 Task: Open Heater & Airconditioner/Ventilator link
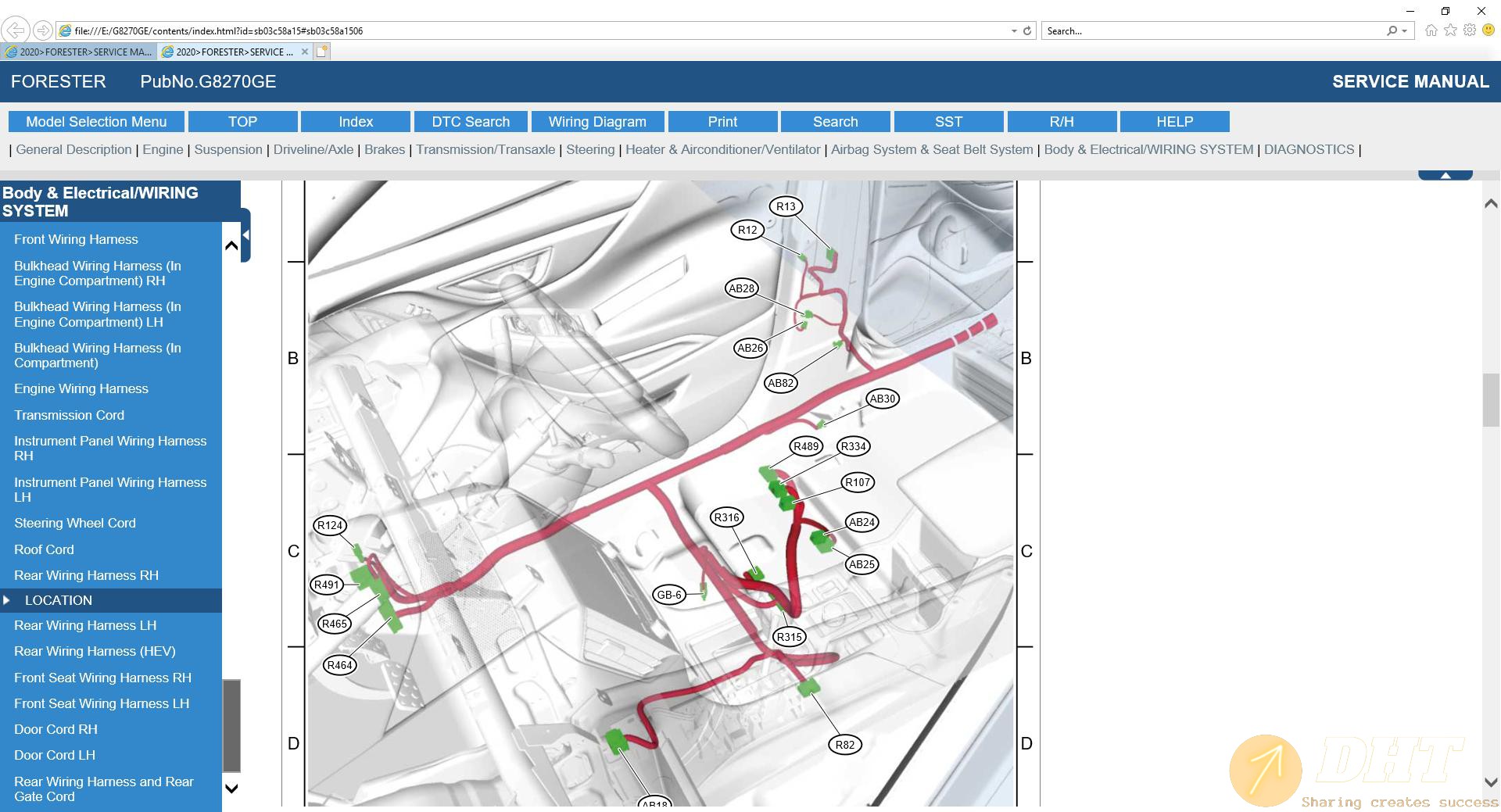click(x=723, y=149)
